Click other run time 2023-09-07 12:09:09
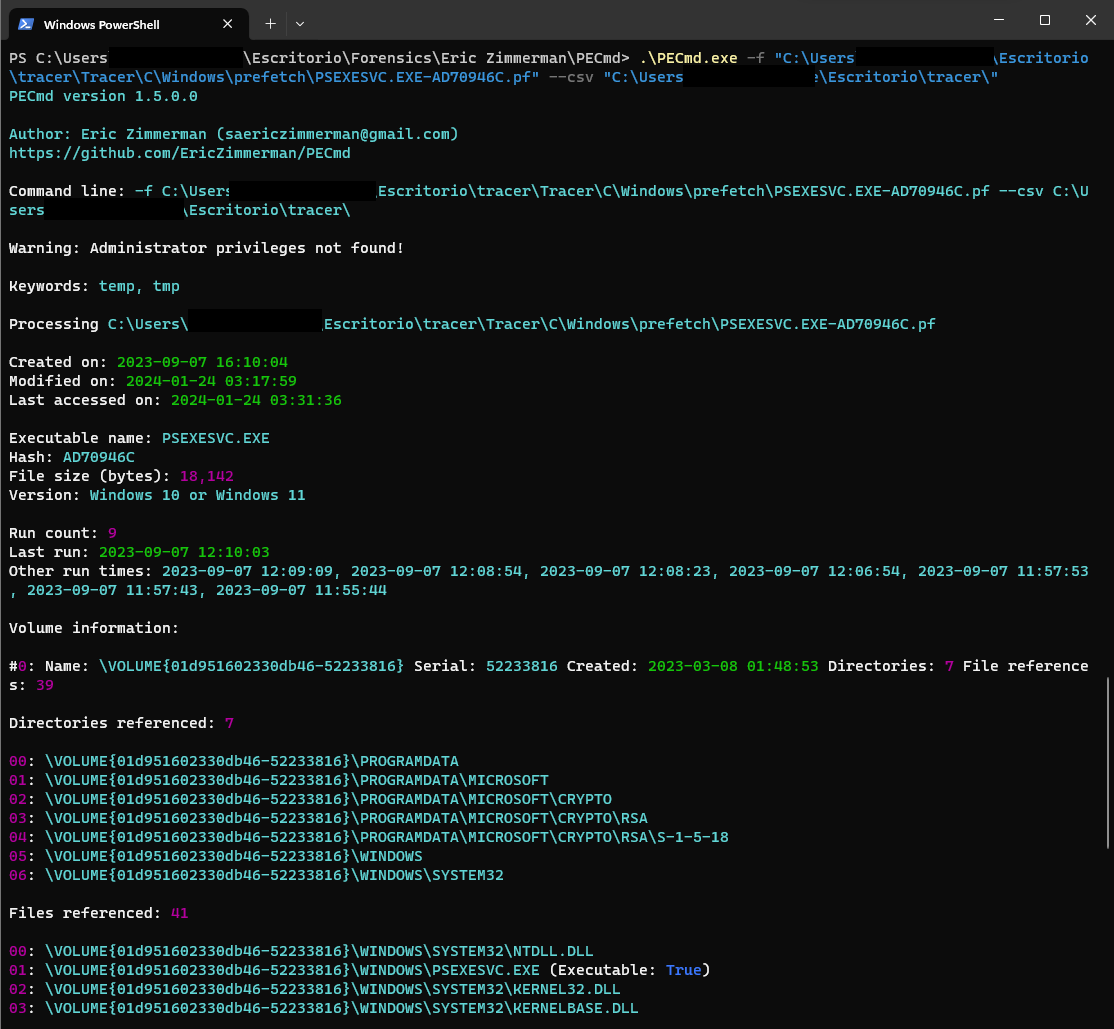1114x1029 pixels. point(247,571)
